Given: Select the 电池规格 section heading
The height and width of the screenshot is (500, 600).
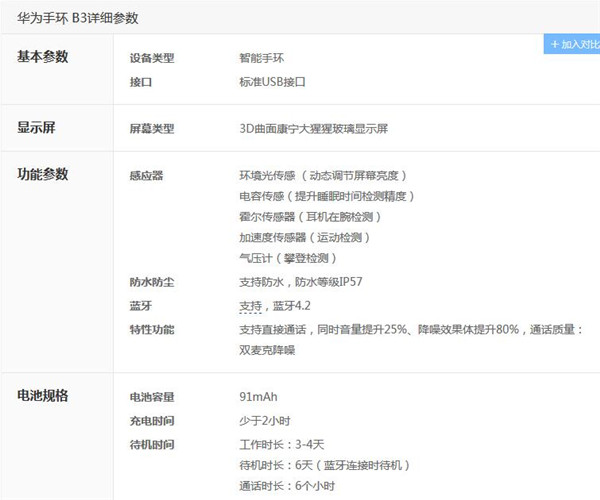Looking at the screenshot, I should tap(42, 396).
